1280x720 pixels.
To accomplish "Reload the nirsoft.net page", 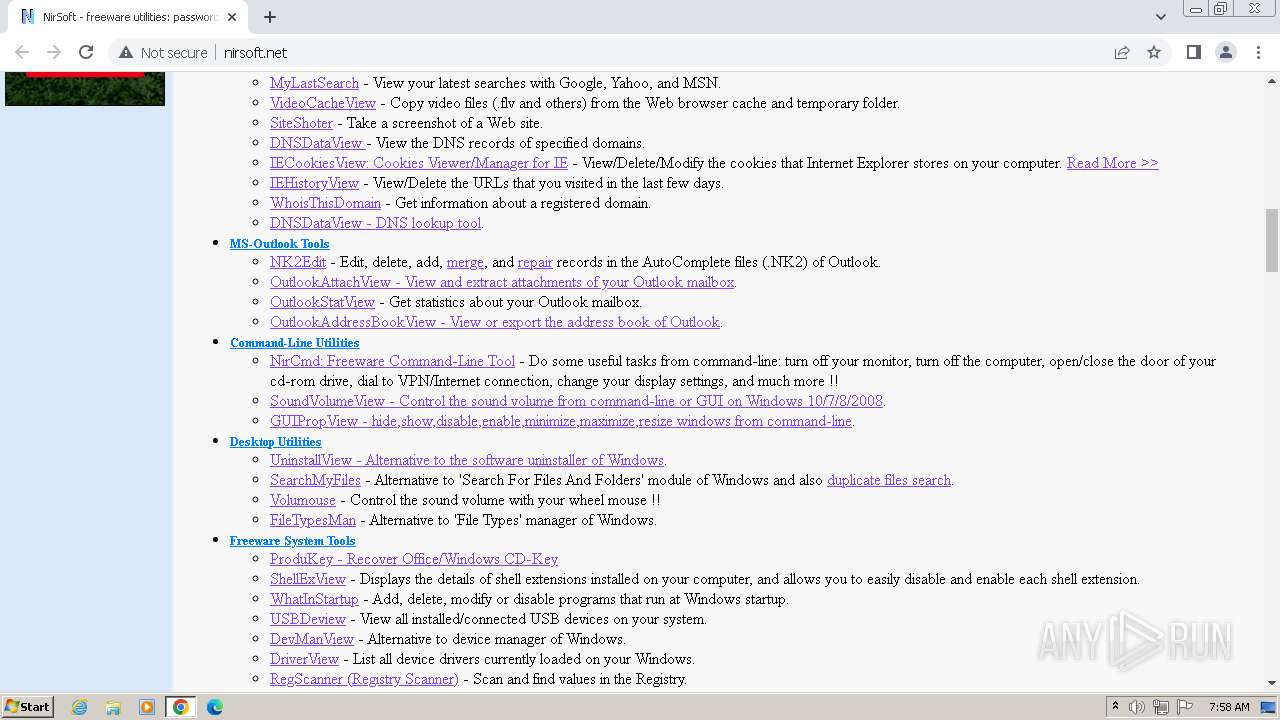I will point(86,52).
